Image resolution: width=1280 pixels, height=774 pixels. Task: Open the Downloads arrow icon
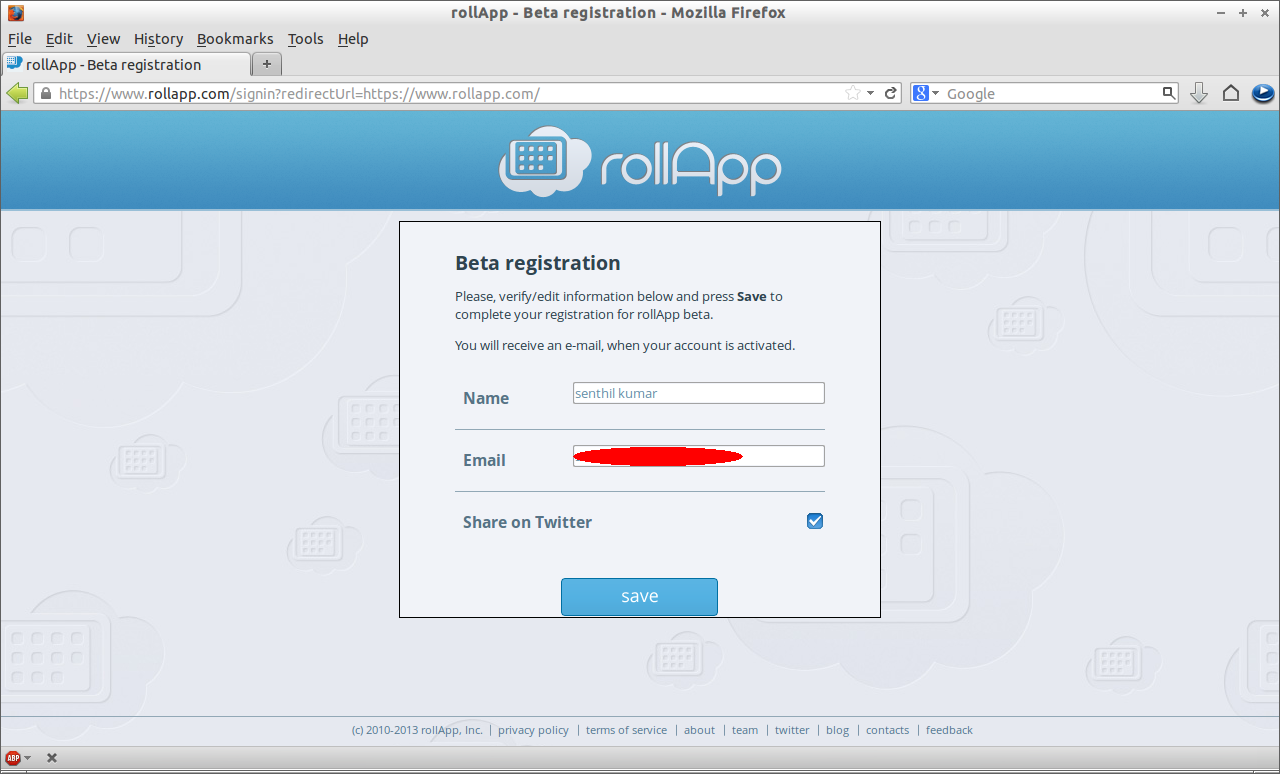(1199, 93)
